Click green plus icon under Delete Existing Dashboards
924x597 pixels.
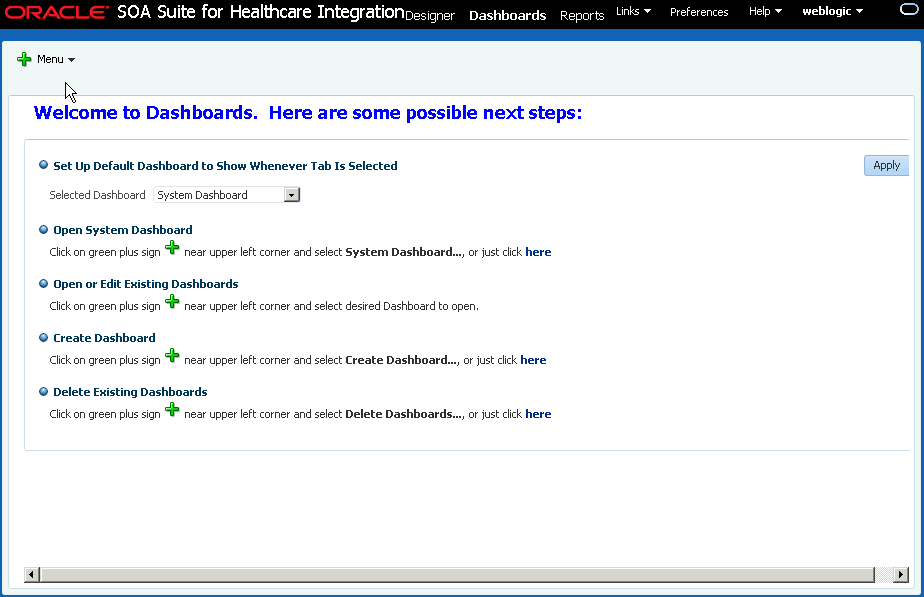click(x=172, y=410)
